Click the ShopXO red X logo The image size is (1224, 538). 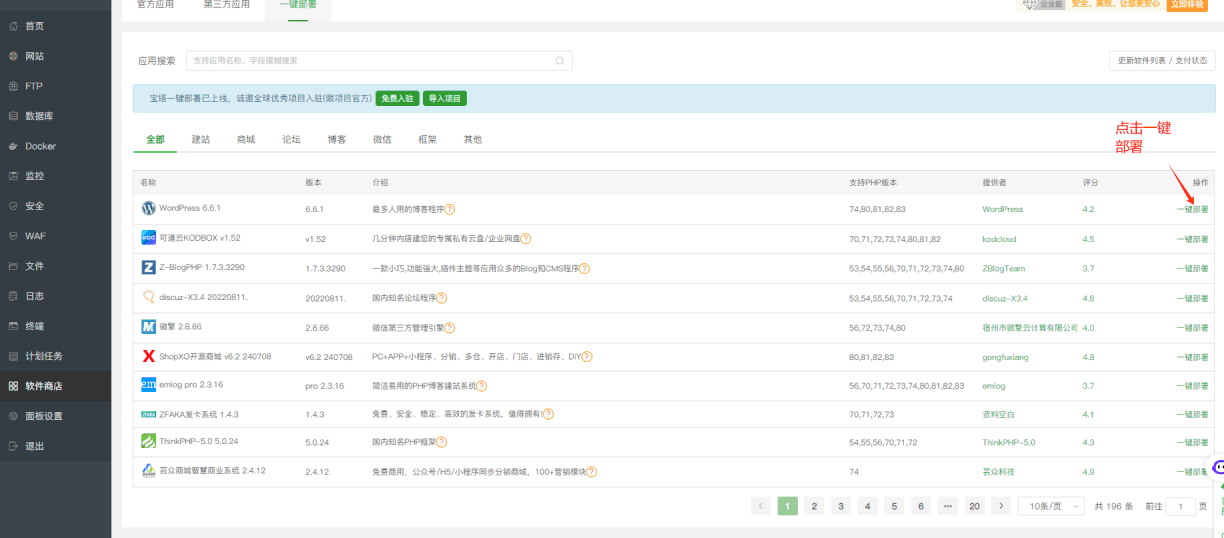[149, 356]
